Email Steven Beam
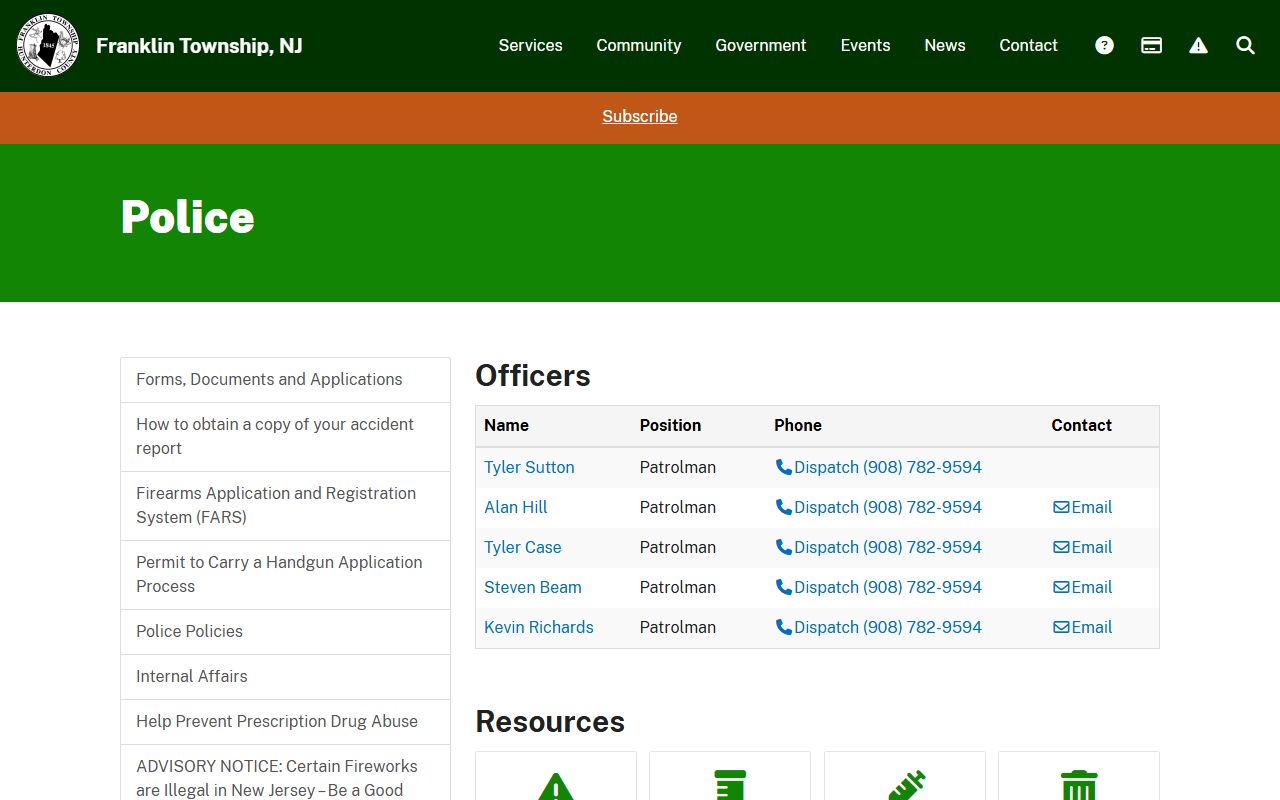The image size is (1280, 800). [1082, 588]
